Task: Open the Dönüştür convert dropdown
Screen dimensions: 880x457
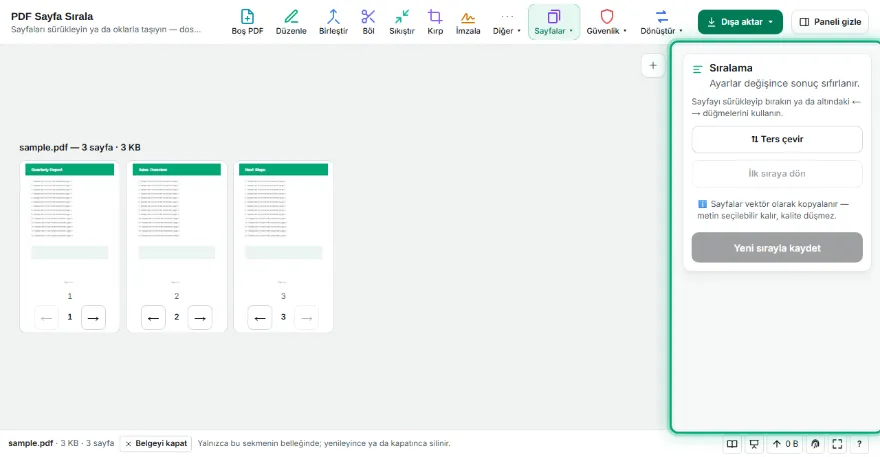Action: point(662,22)
